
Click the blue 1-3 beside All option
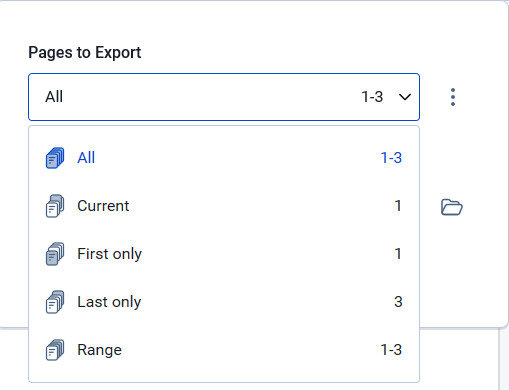(391, 158)
